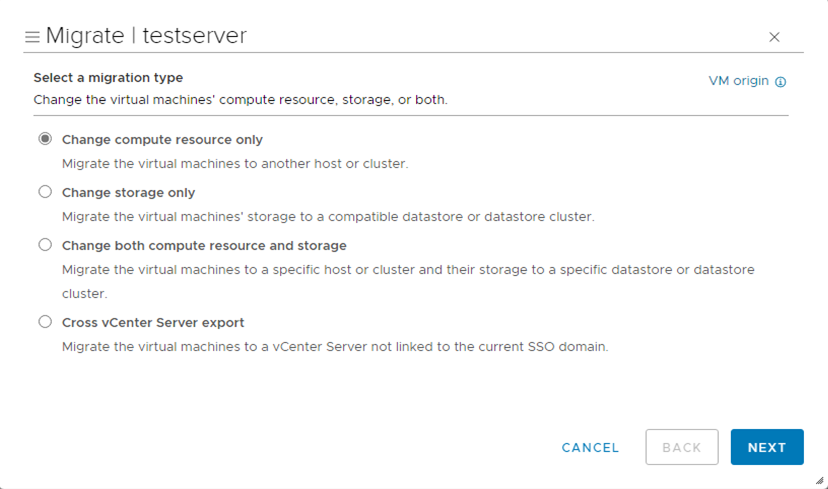The width and height of the screenshot is (828, 489).
Task: Click the compatible datastore description text
Action: click(x=328, y=217)
